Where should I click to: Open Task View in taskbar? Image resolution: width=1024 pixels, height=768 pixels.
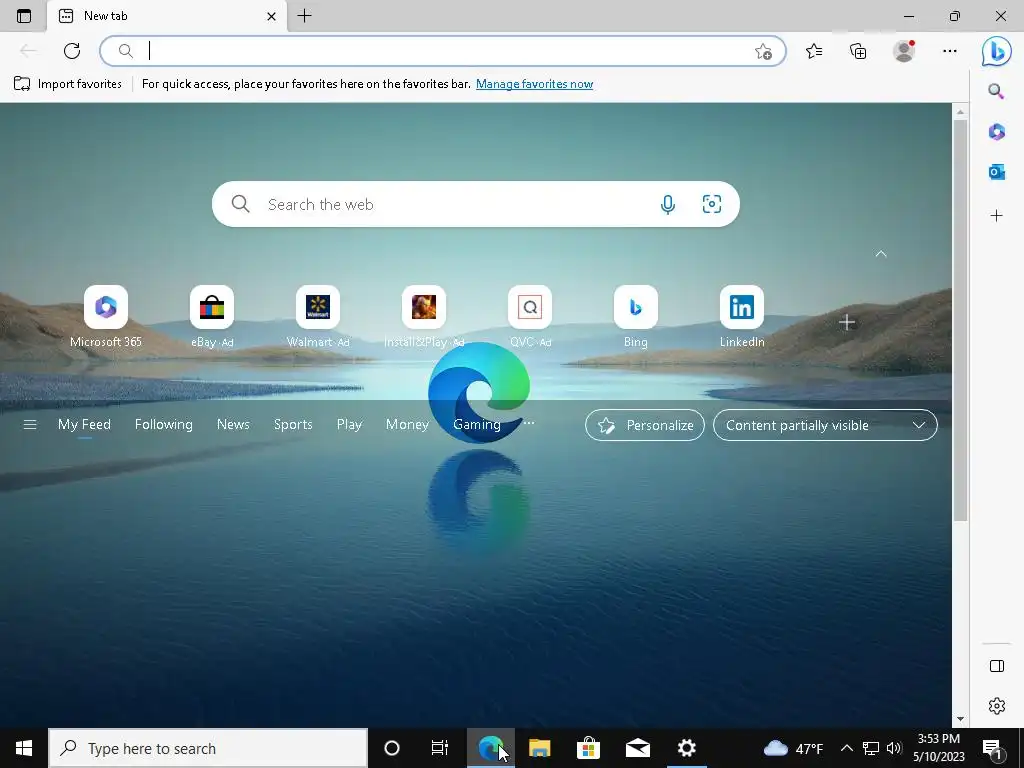(440, 748)
